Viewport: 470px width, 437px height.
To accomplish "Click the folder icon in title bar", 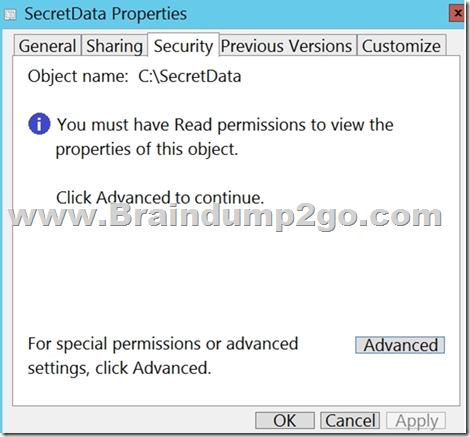I will [11, 14].
